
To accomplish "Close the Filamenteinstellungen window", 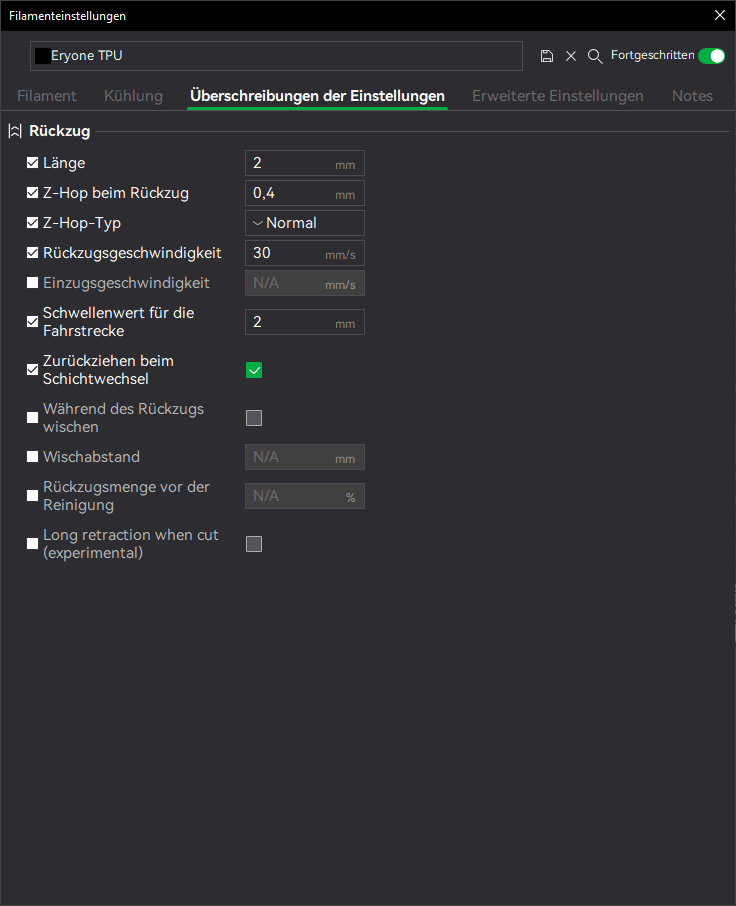I will [719, 15].
